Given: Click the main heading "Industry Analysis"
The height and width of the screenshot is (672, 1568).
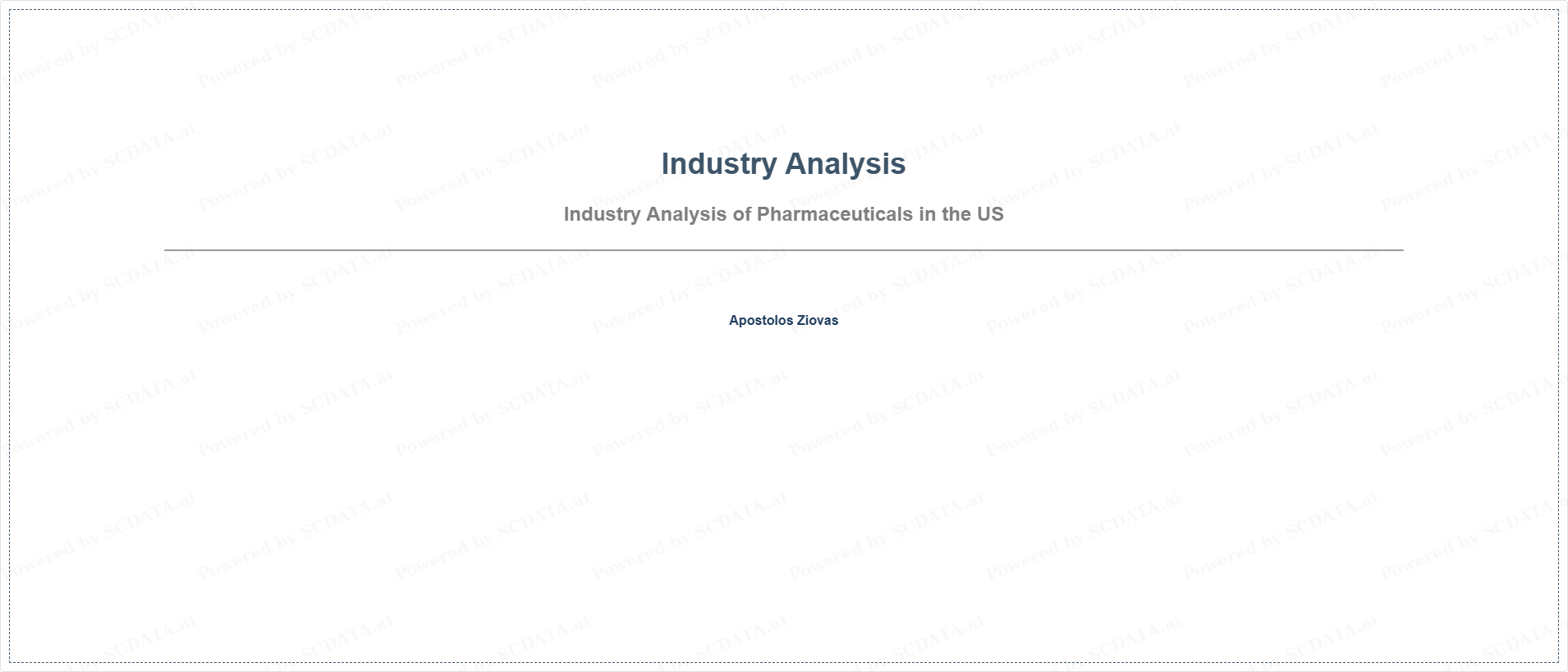Looking at the screenshot, I should point(783,163).
